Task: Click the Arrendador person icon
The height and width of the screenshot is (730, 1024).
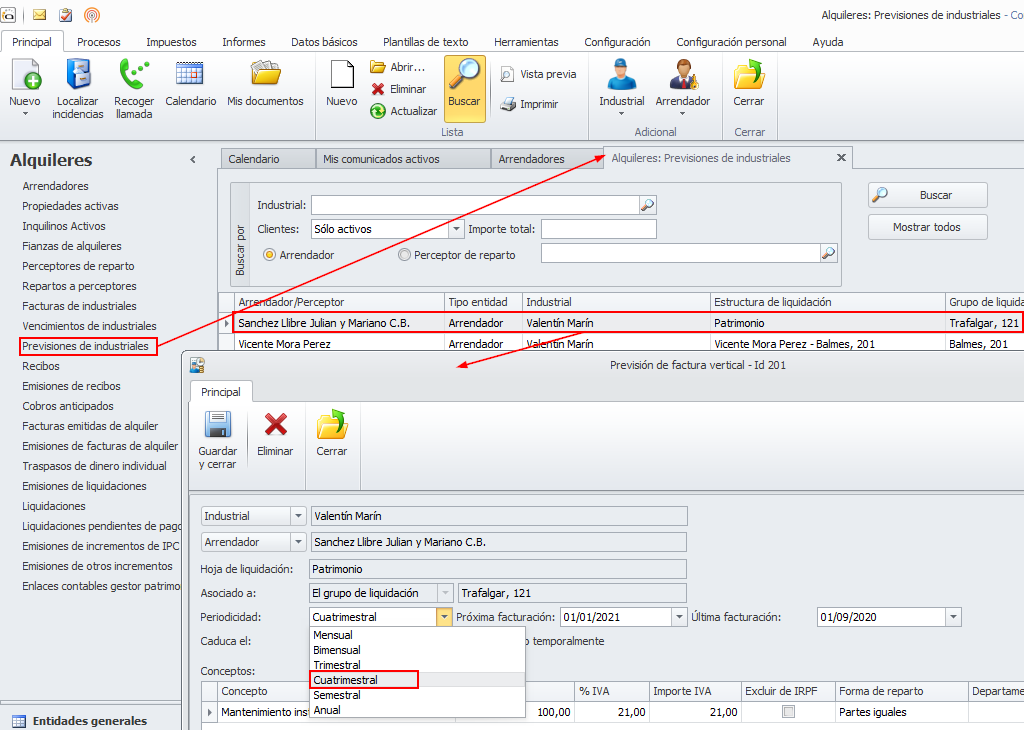Action: 683,74
